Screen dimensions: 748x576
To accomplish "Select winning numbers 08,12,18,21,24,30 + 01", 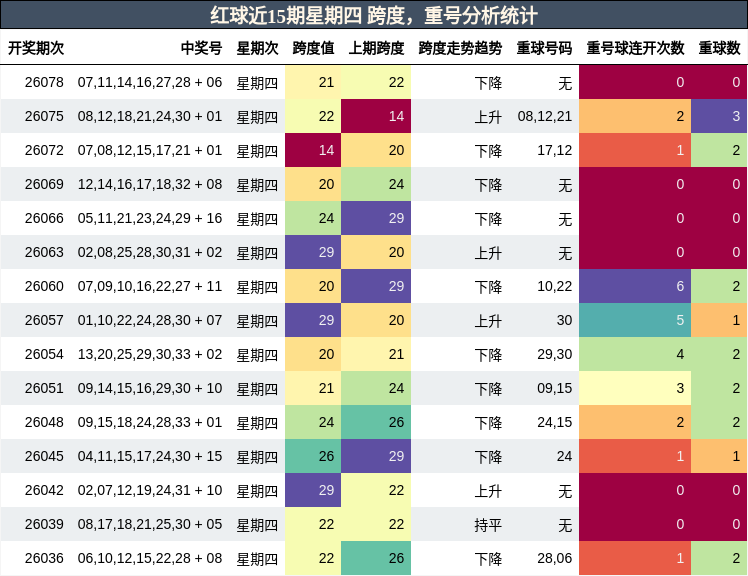I will [150, 116].
